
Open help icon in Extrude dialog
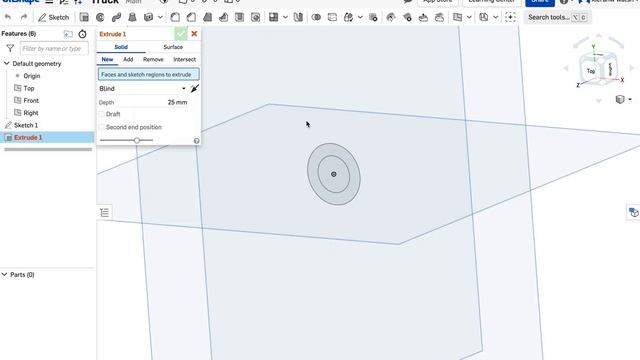[196, 141]
